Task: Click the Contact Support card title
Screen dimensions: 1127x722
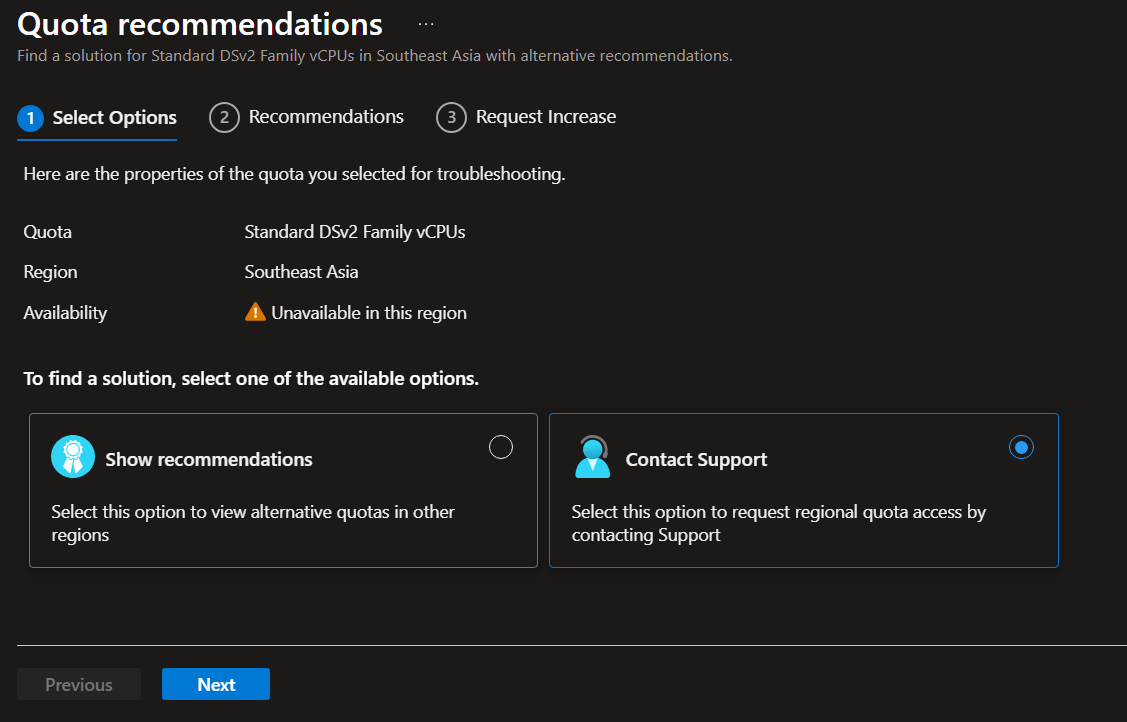Action: [696, 460]
